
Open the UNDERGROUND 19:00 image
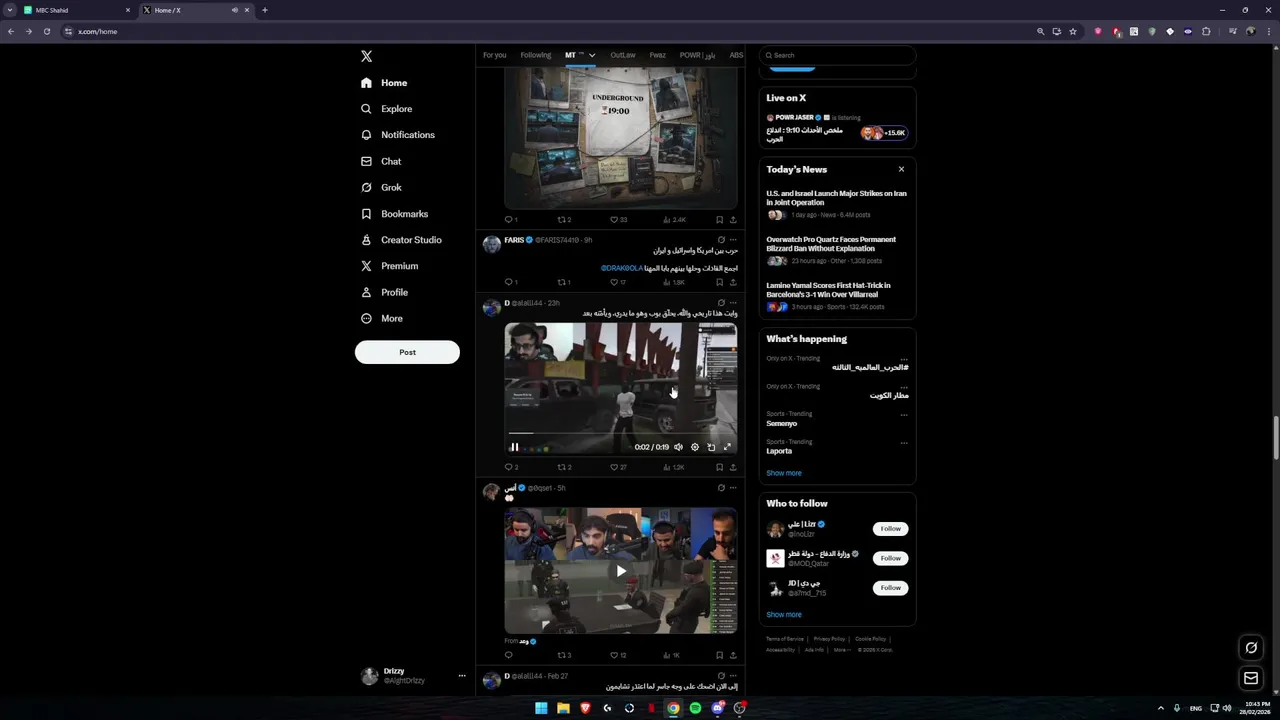[621, 139]
